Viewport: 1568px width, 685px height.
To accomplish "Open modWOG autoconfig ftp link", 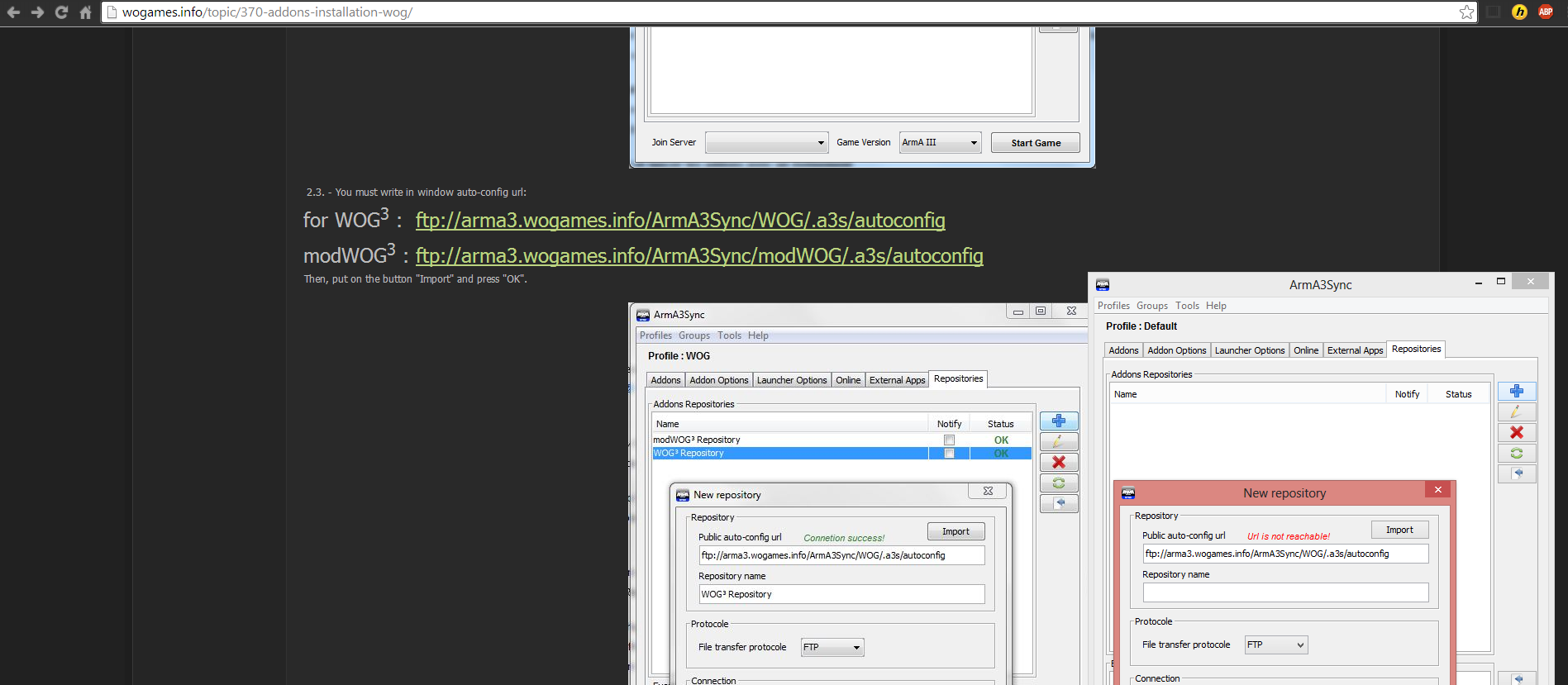I will tap(699, 256).
